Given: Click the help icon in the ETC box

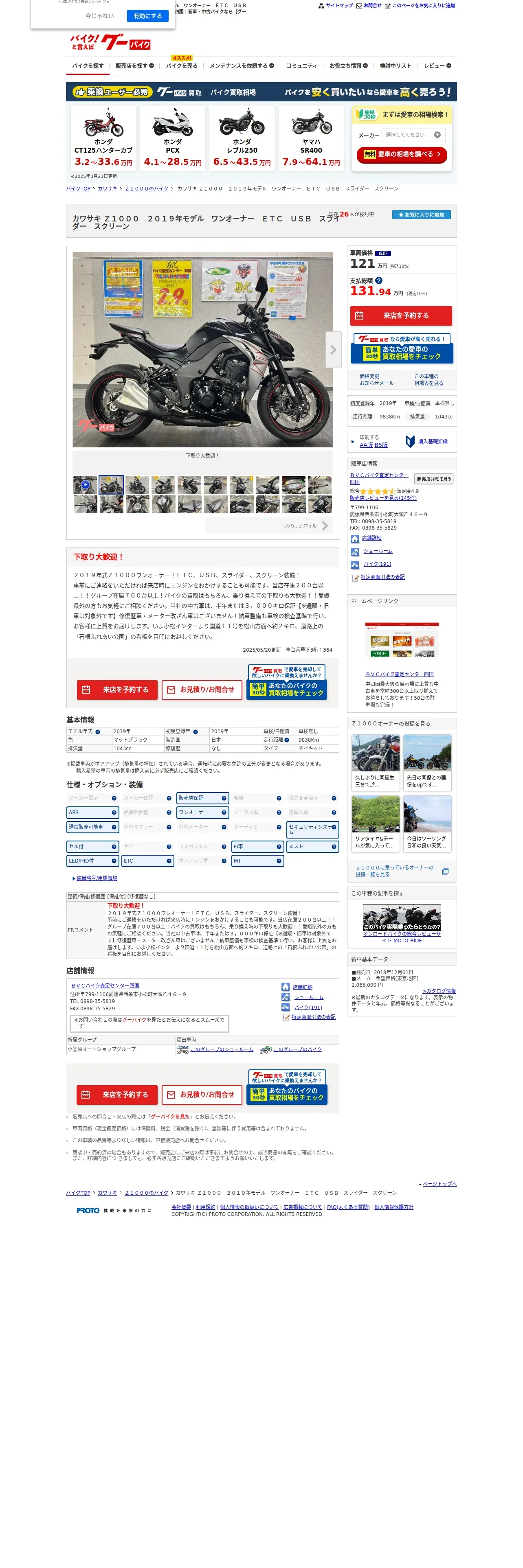Looking at the screenshot, I should (169, 861).
